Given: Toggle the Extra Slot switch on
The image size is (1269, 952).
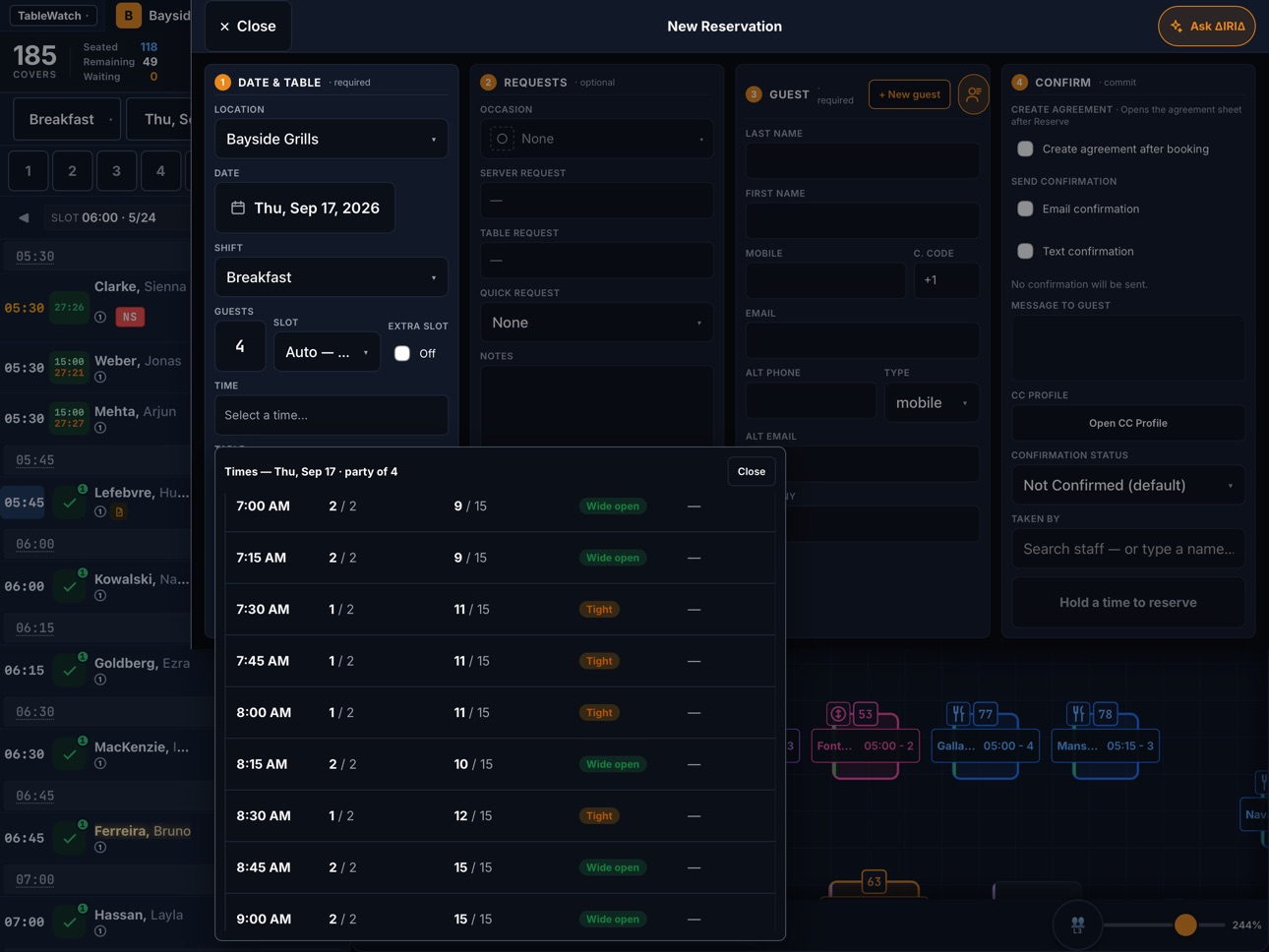Looking at the screenshot, I should click(402, 353).
